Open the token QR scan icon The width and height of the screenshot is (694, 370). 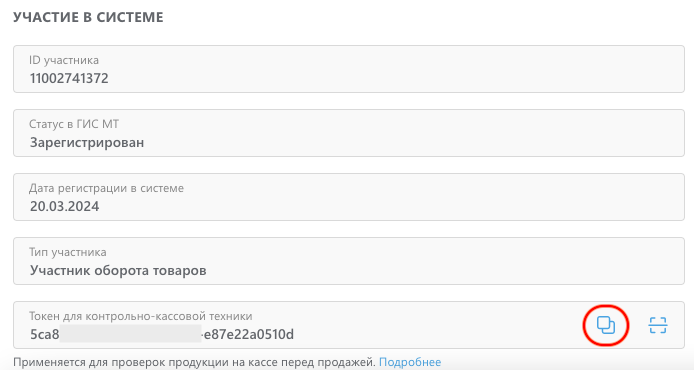pyautogui.click(x=658, y=325)
